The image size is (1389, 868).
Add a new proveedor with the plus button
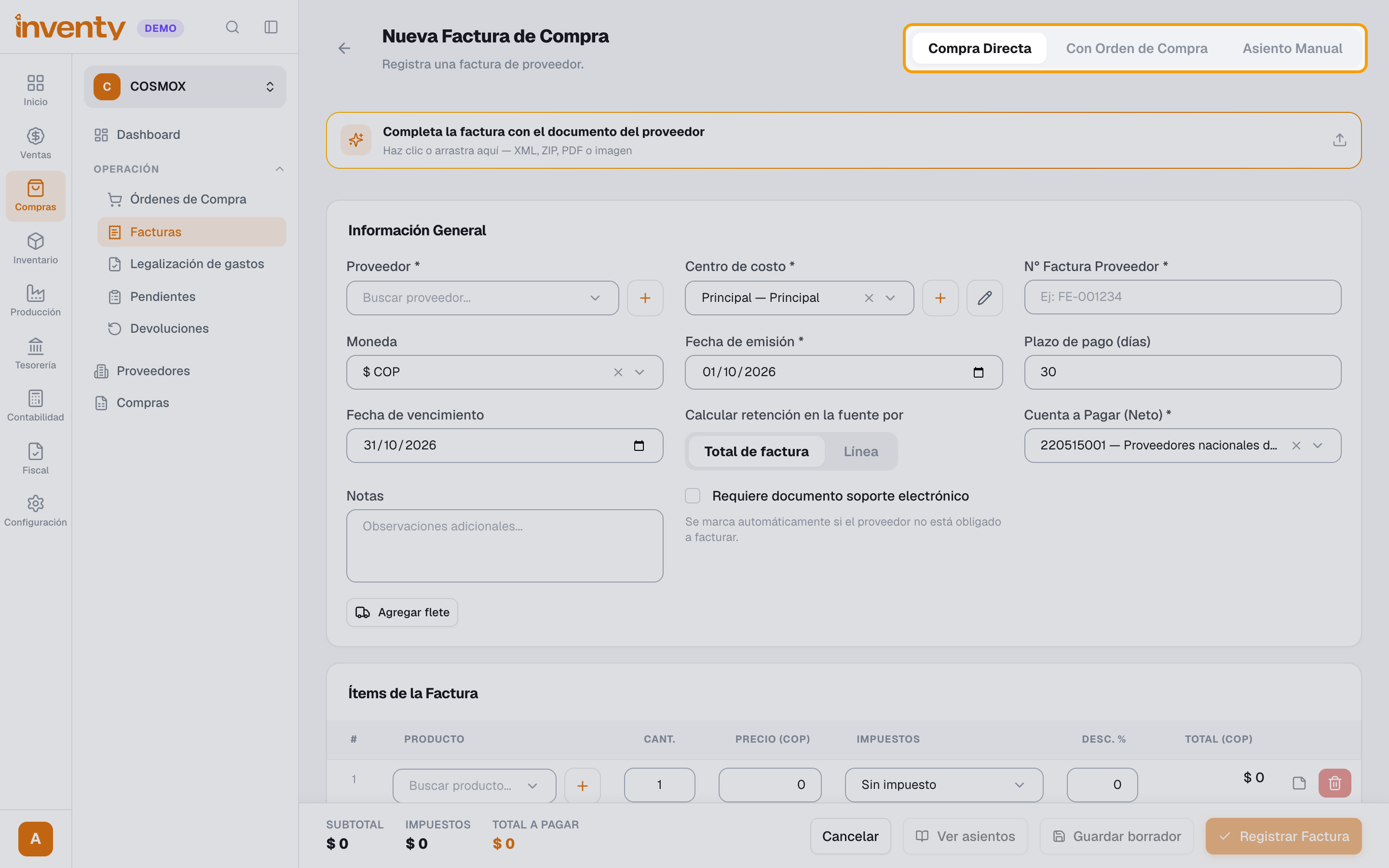pos(645,298)
